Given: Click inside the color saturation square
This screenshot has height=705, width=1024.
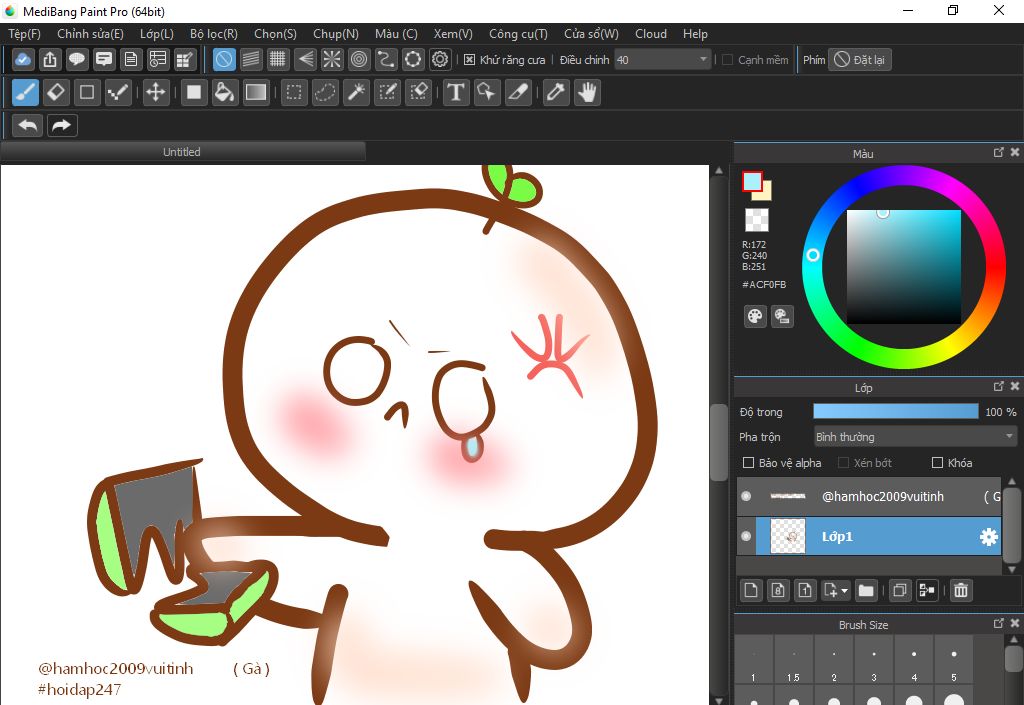Looking at the screenshot, I should pyautogui.click(x=904, y=266).
